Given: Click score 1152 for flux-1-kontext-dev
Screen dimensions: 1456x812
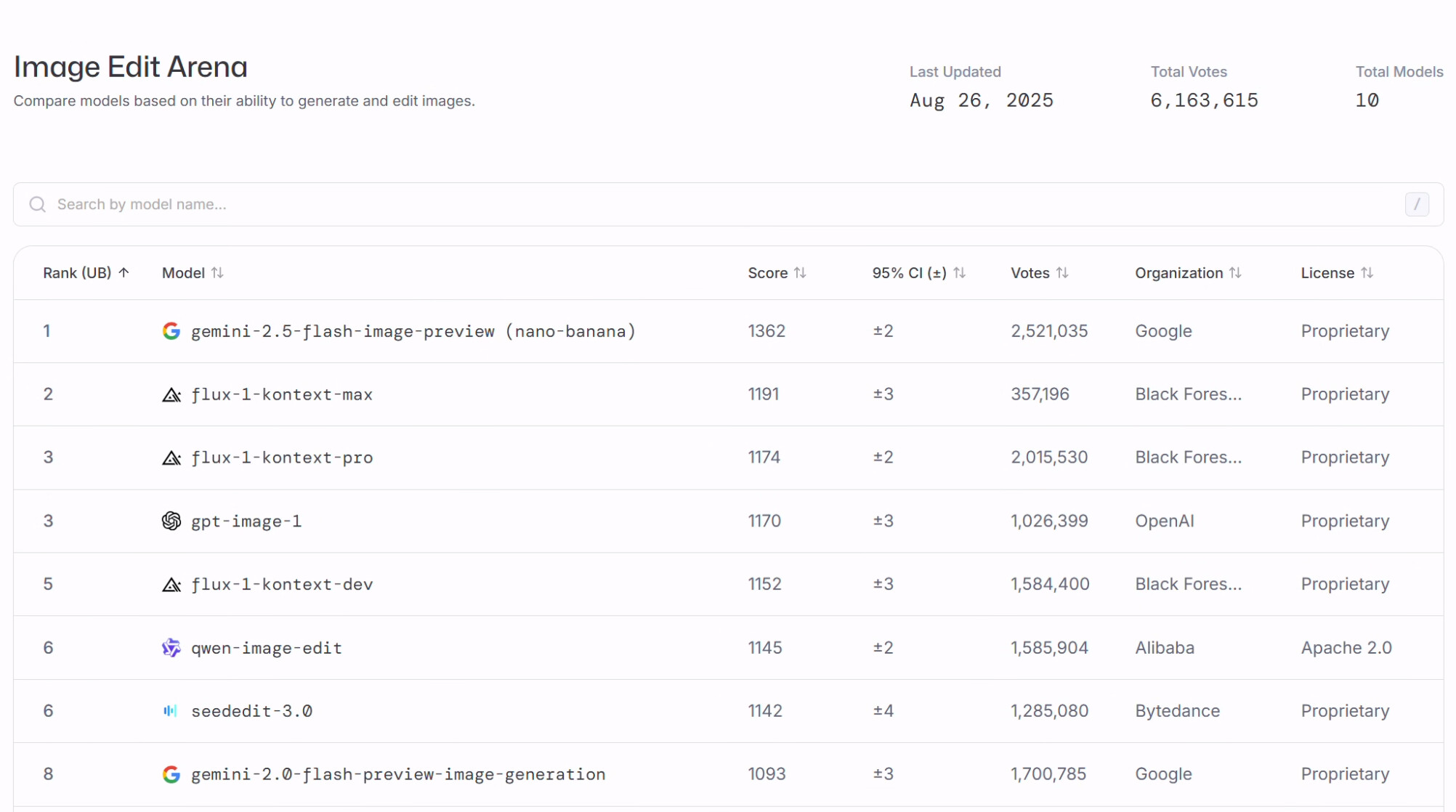Looking at the screenshot, I should click(765, 584).
